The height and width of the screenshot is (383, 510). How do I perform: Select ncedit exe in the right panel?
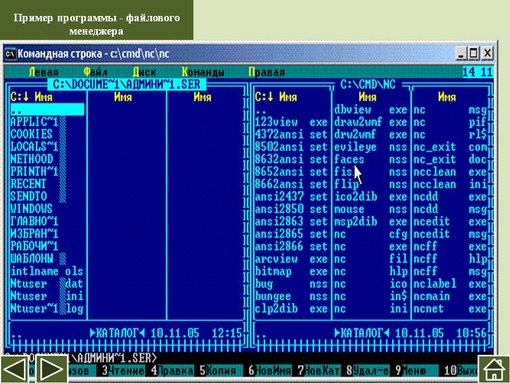point(450,222)
